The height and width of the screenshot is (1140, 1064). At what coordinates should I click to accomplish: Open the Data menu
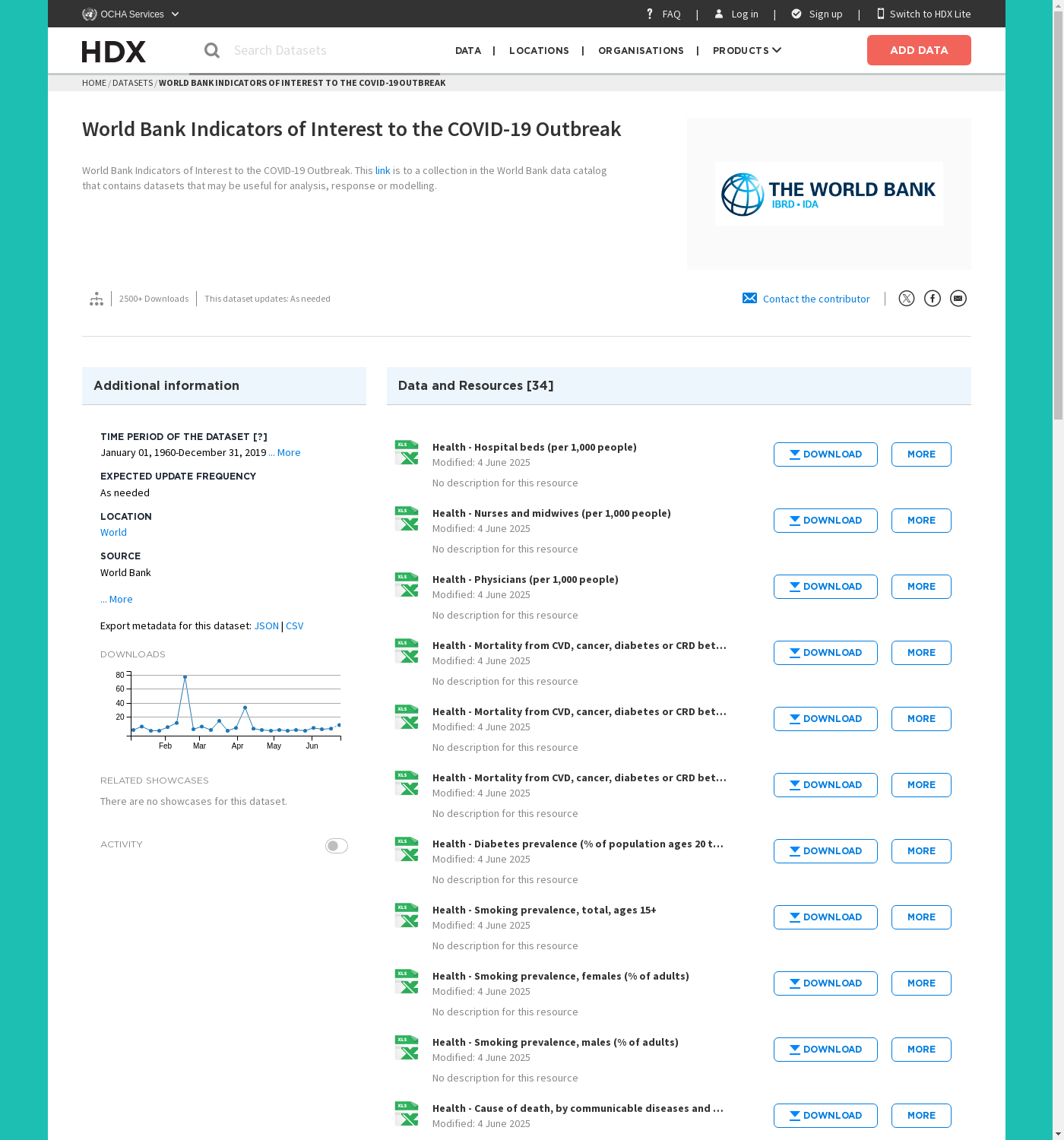[x=468, y=50]
